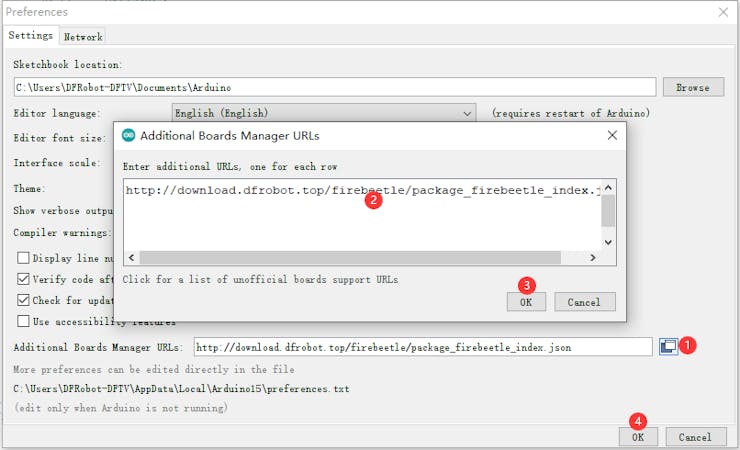Click the Additional Boards Manager URLs input field

423,347
